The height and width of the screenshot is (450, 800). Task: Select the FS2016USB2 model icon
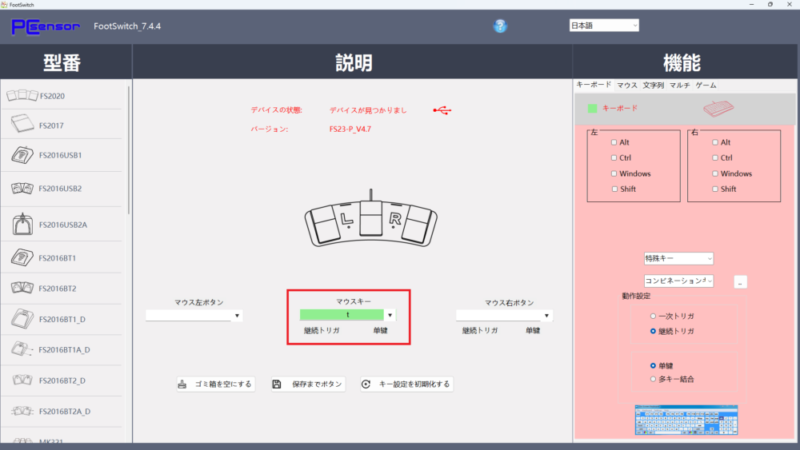click(x=22, y=188)
